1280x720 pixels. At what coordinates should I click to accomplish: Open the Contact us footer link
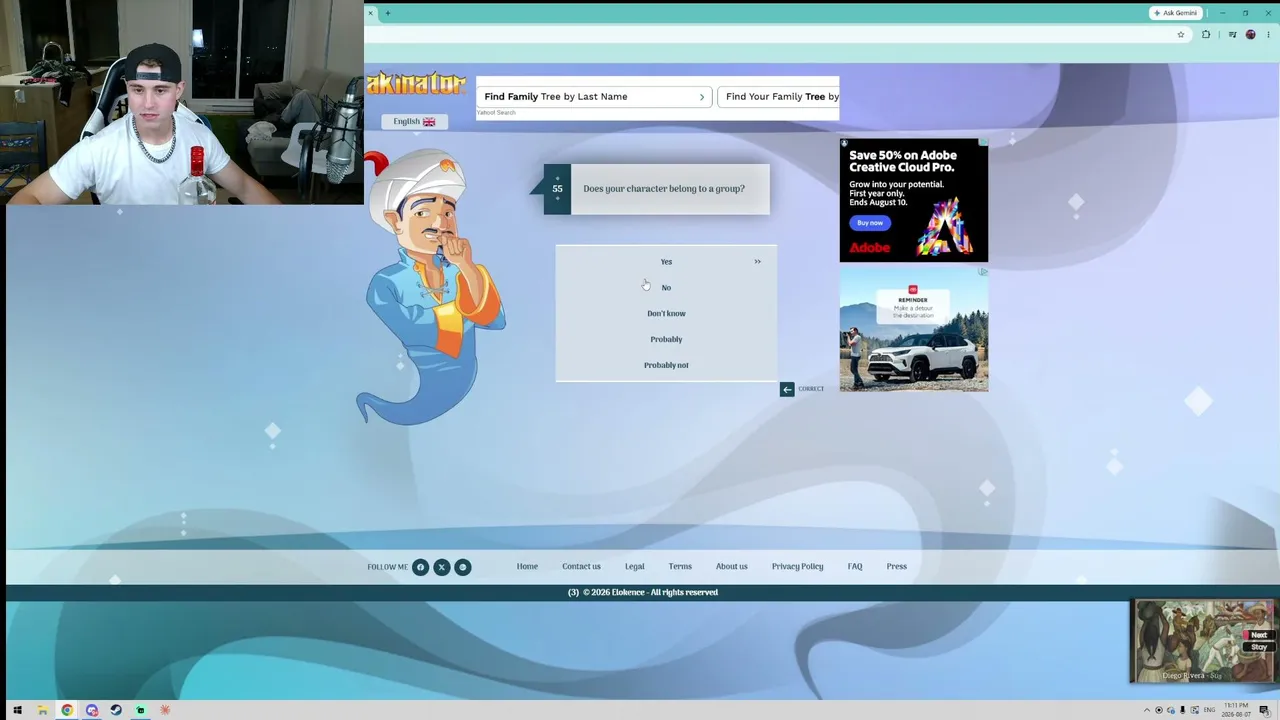581,567
